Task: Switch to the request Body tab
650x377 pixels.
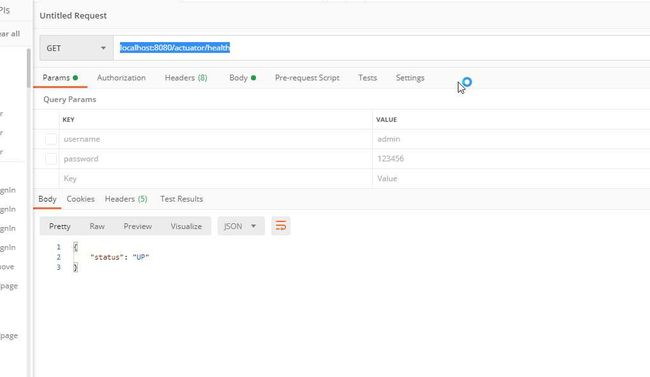Action: [243, 78]
